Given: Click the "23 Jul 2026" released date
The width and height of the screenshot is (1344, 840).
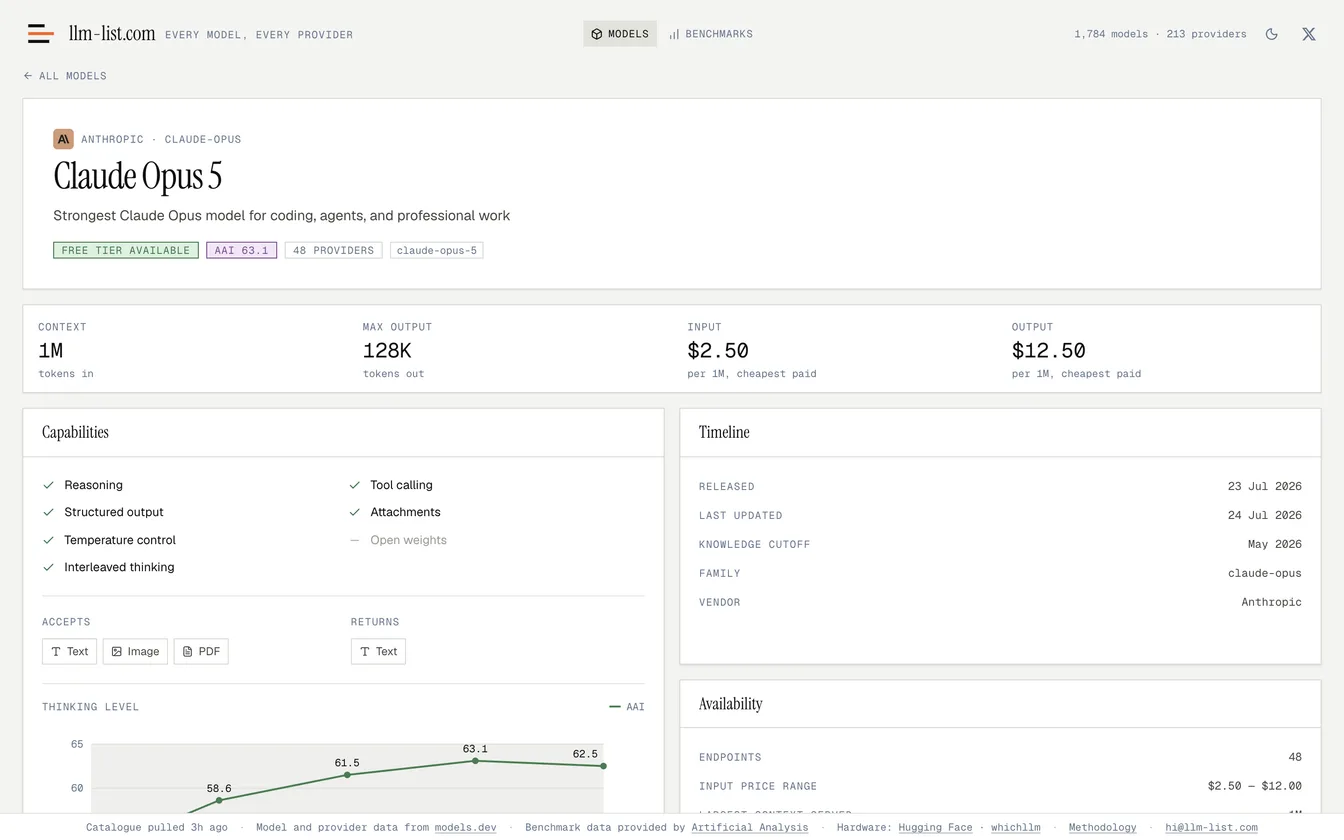Looking at the screenshot, I should [1265, 487].
